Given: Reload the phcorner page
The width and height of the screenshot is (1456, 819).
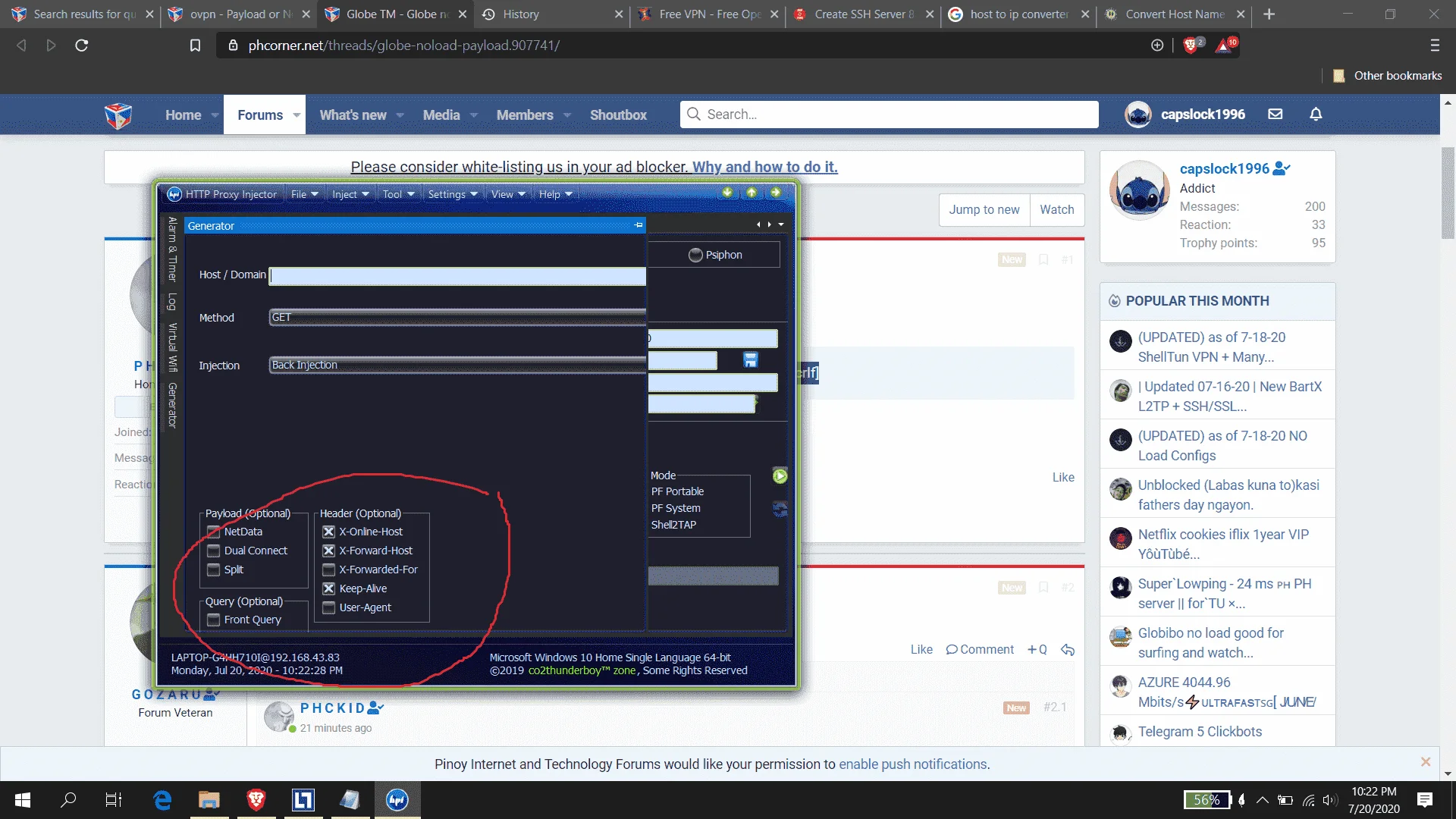Looking at the screenshot, I should [x=82, y=45].
